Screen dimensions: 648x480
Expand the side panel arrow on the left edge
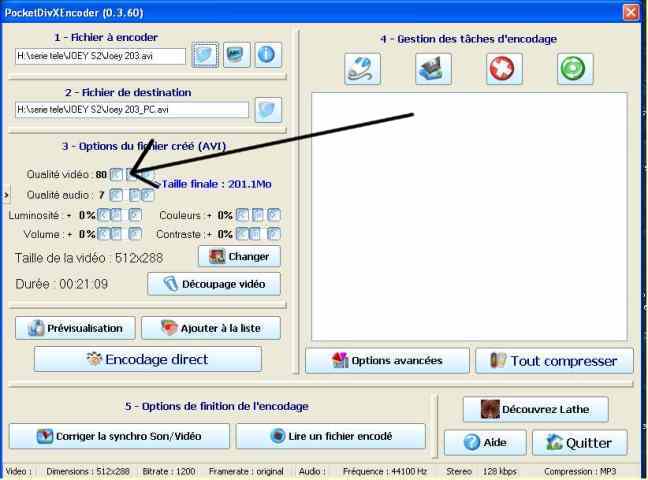(6, 194)
